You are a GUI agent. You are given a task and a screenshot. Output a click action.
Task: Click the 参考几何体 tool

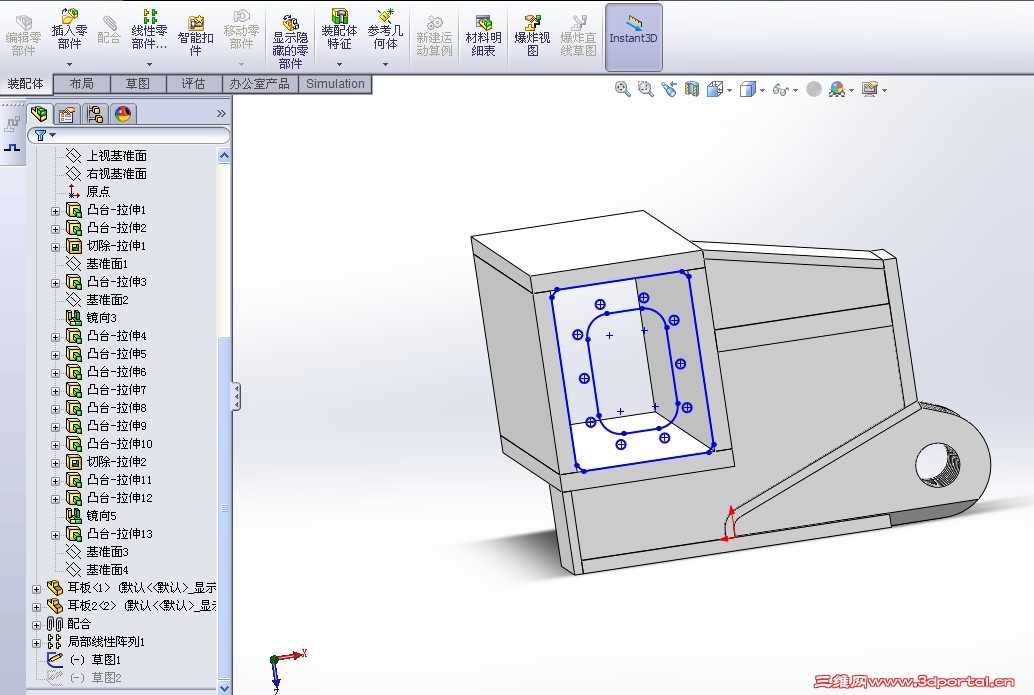pyautogui.click(x=385, y=30)
